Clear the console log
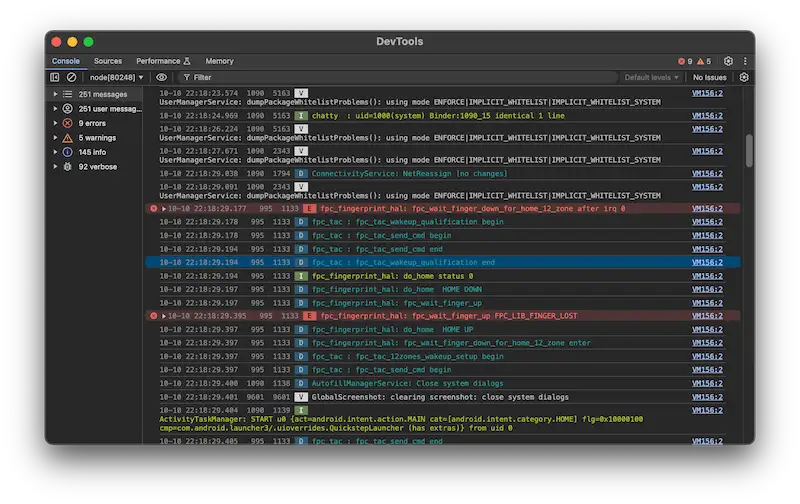Image resolution: width=800 pixels, height=504 pixels. click(71, 77)
